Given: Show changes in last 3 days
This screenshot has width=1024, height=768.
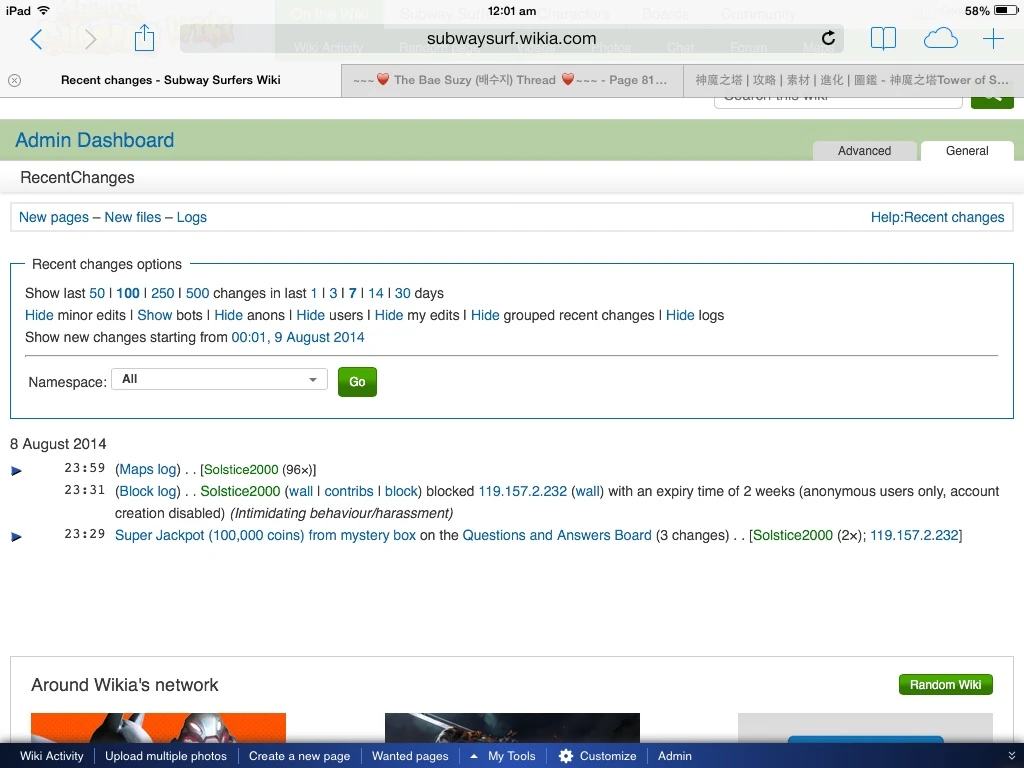Looking at the screenshot, I should pos(333,293).
